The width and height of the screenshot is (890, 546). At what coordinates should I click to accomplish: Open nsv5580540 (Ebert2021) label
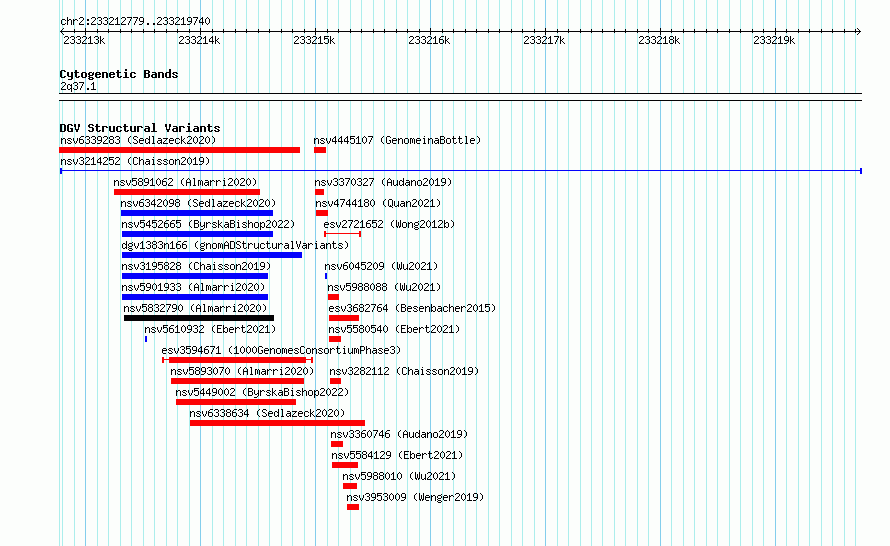tap(394, 329)
